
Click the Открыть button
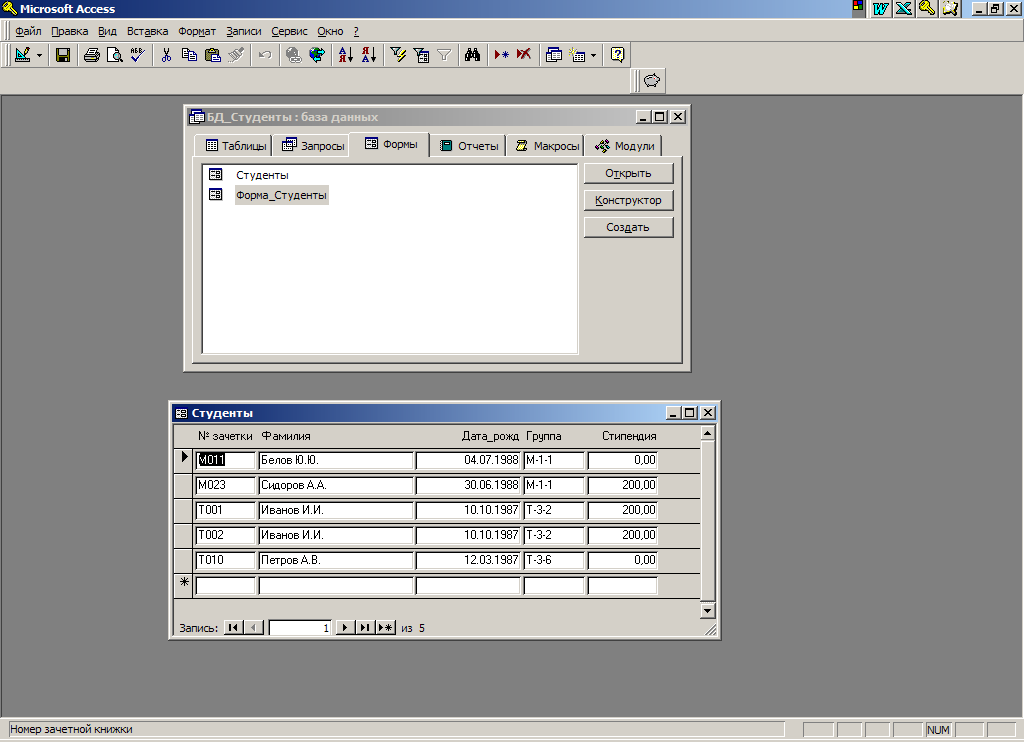click(x=628, y=173)
